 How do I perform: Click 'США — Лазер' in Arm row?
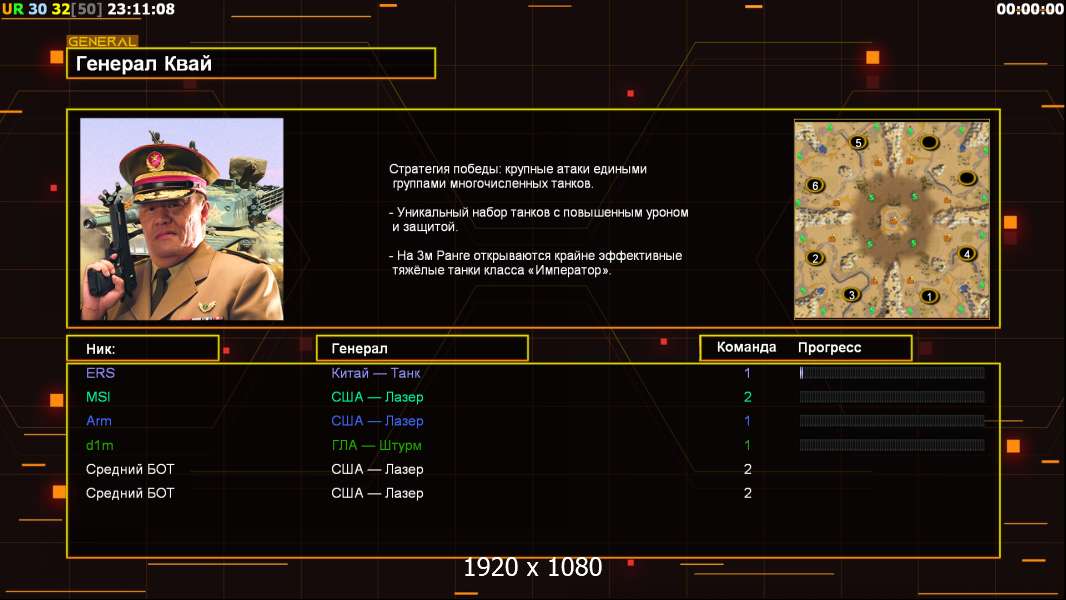tap(377, 421)
